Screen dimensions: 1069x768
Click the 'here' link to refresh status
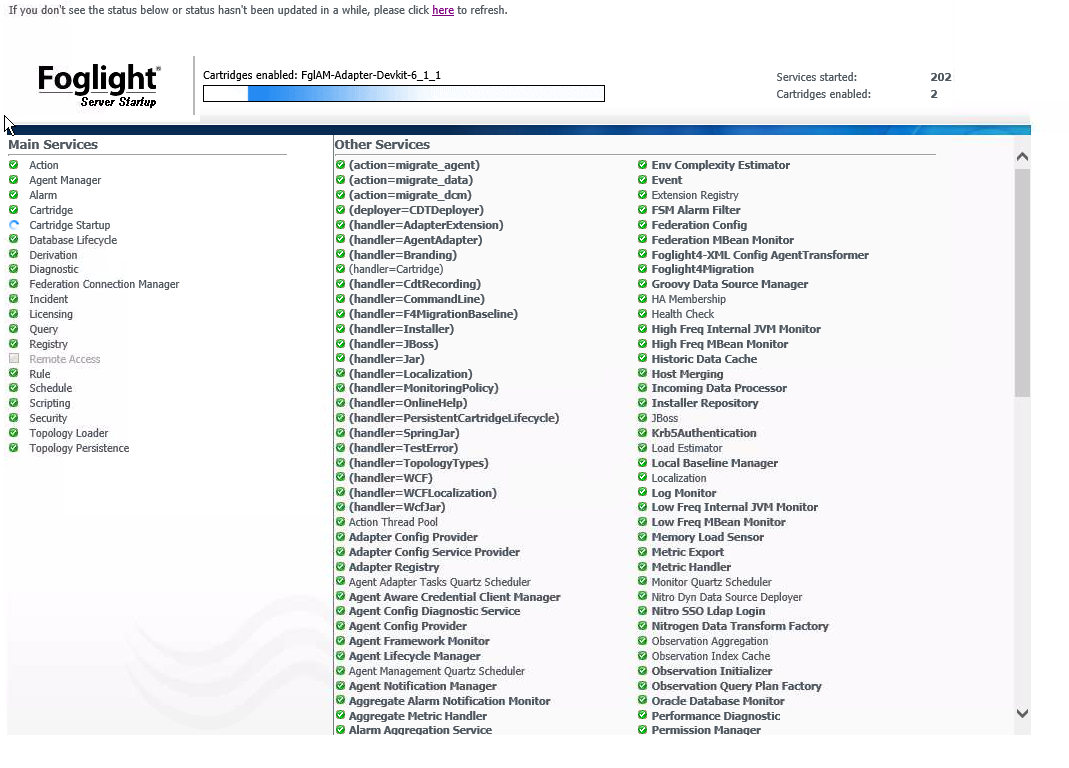[442, 10]
